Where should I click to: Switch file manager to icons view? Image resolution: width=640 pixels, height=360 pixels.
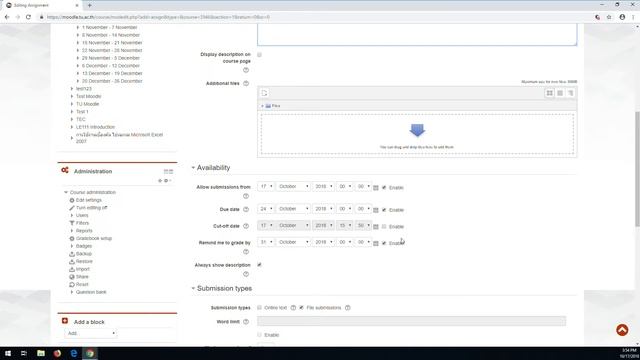coord(549,93)
